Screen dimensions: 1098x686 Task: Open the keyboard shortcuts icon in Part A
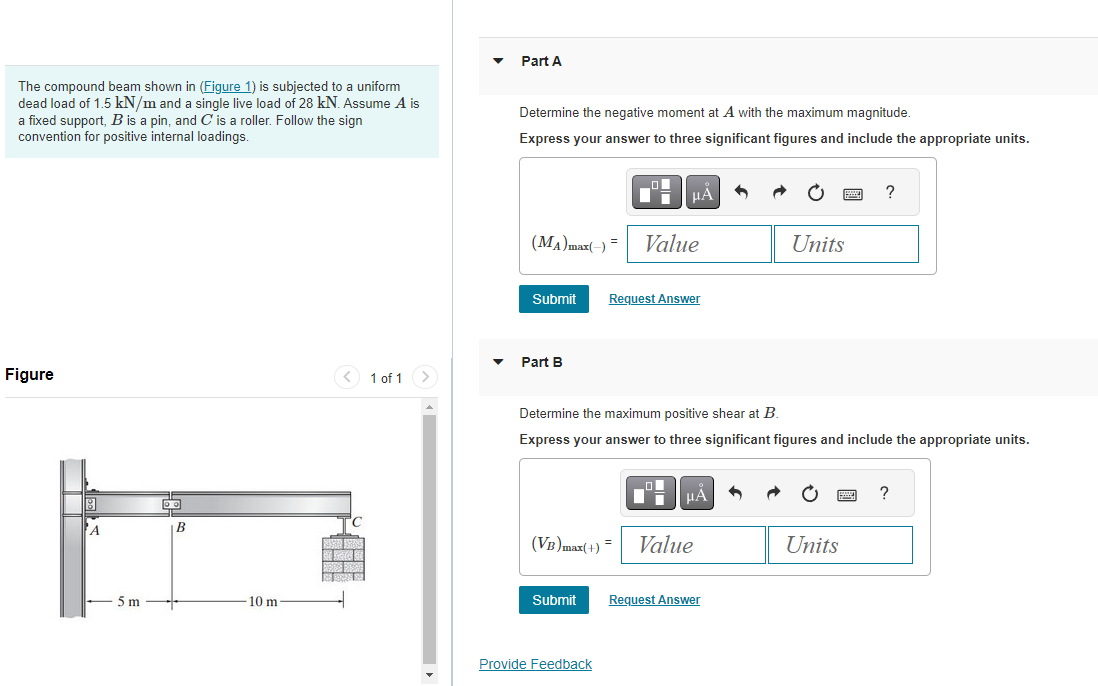point(852,191)
